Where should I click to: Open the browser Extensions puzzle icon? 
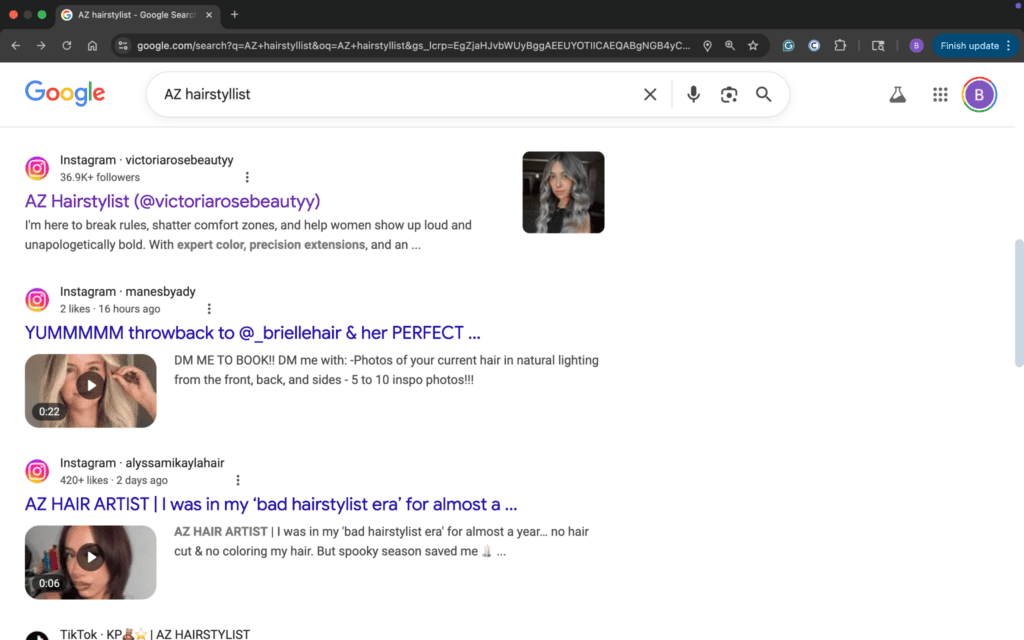point(841,45)
